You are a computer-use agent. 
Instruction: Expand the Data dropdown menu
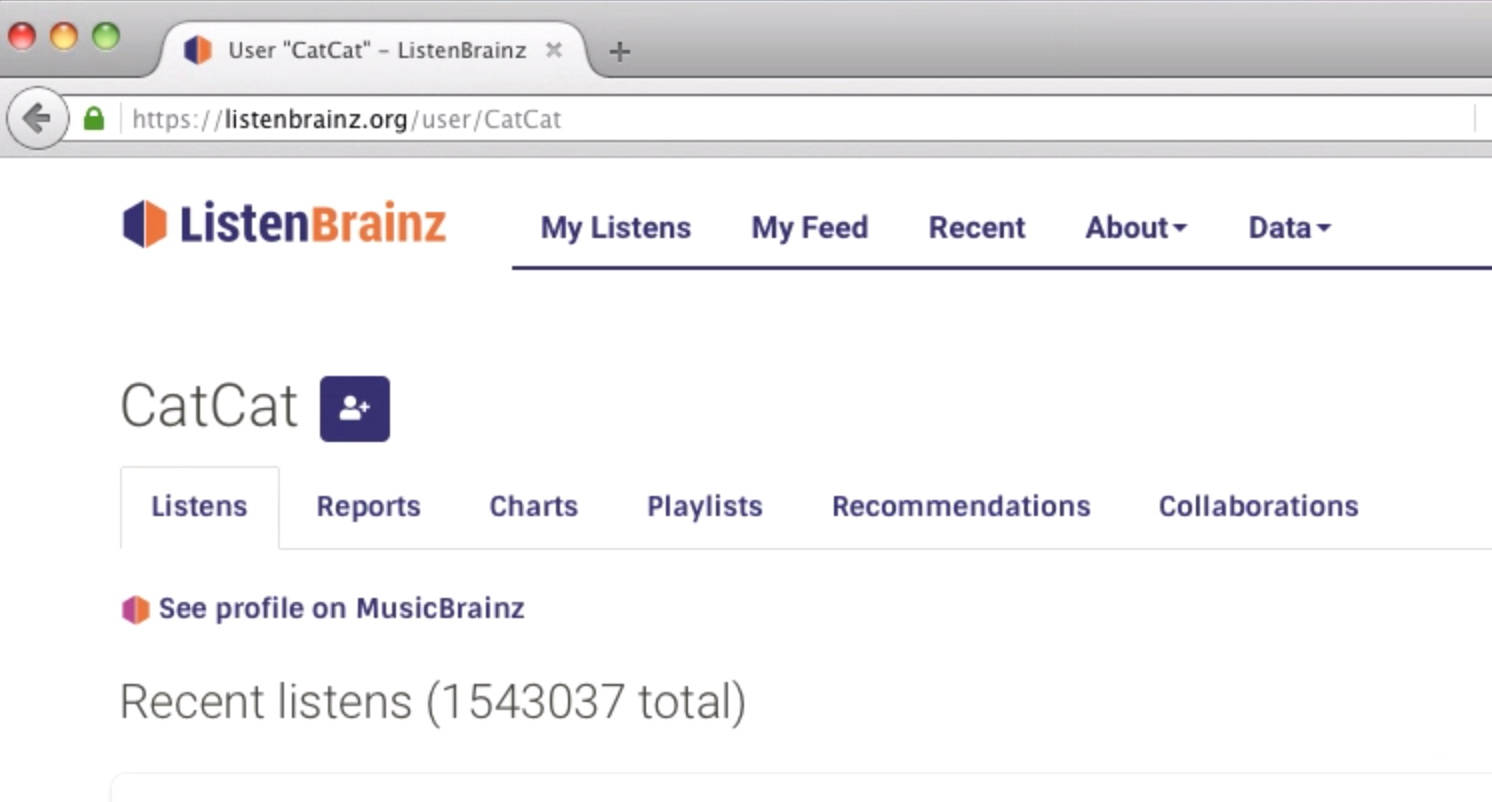click(1289, 228)
